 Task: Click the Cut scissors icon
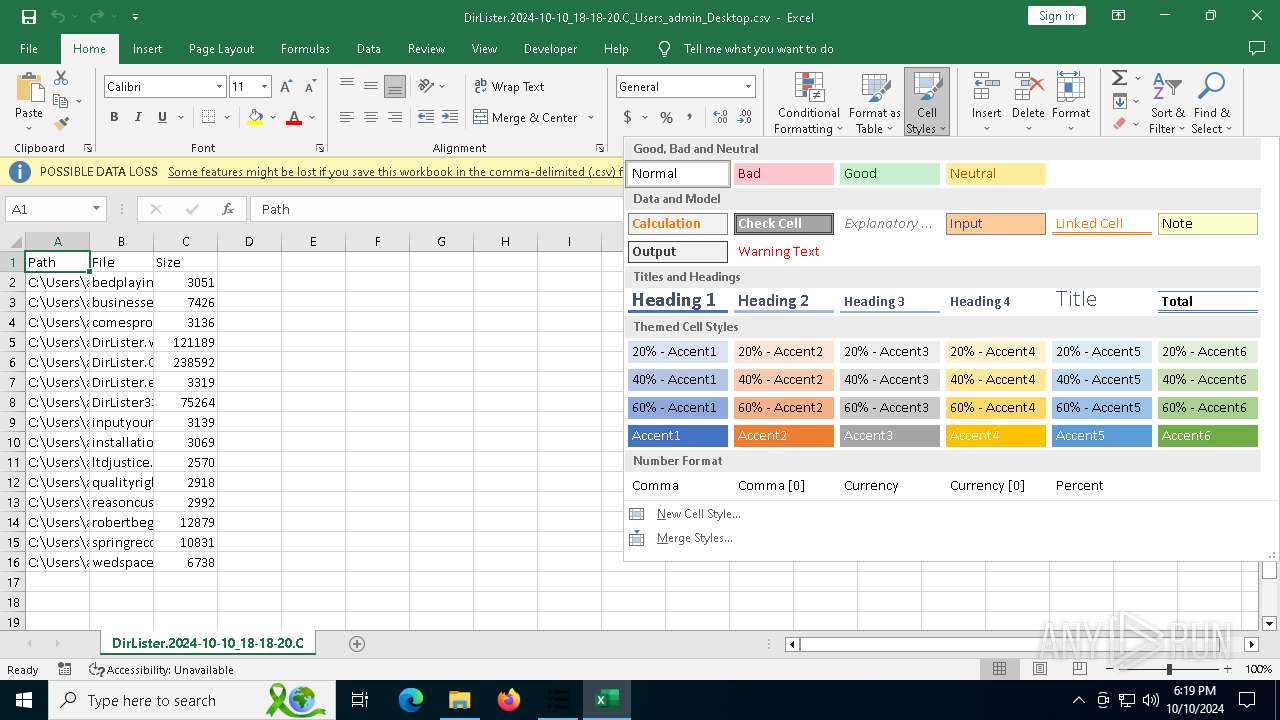click(61, 78)
